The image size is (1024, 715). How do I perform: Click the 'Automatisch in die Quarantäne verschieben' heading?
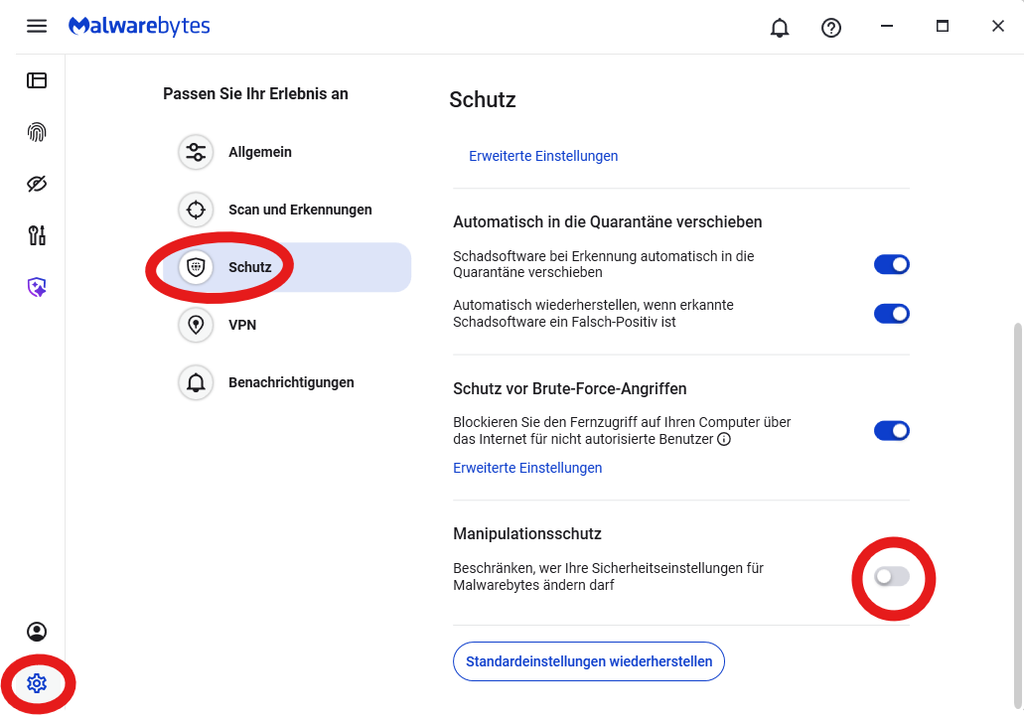coord(607,222)
